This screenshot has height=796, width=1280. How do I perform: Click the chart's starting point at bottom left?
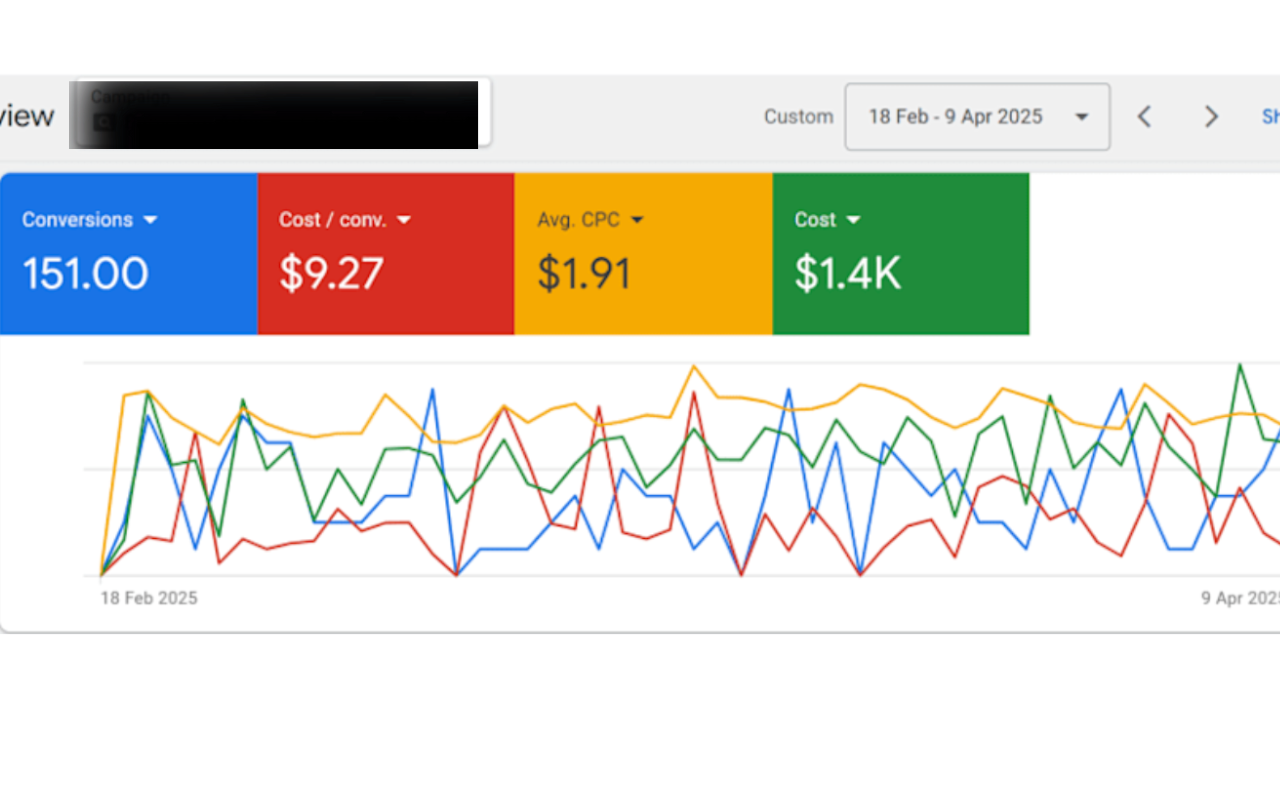click(x=101, y=575)
